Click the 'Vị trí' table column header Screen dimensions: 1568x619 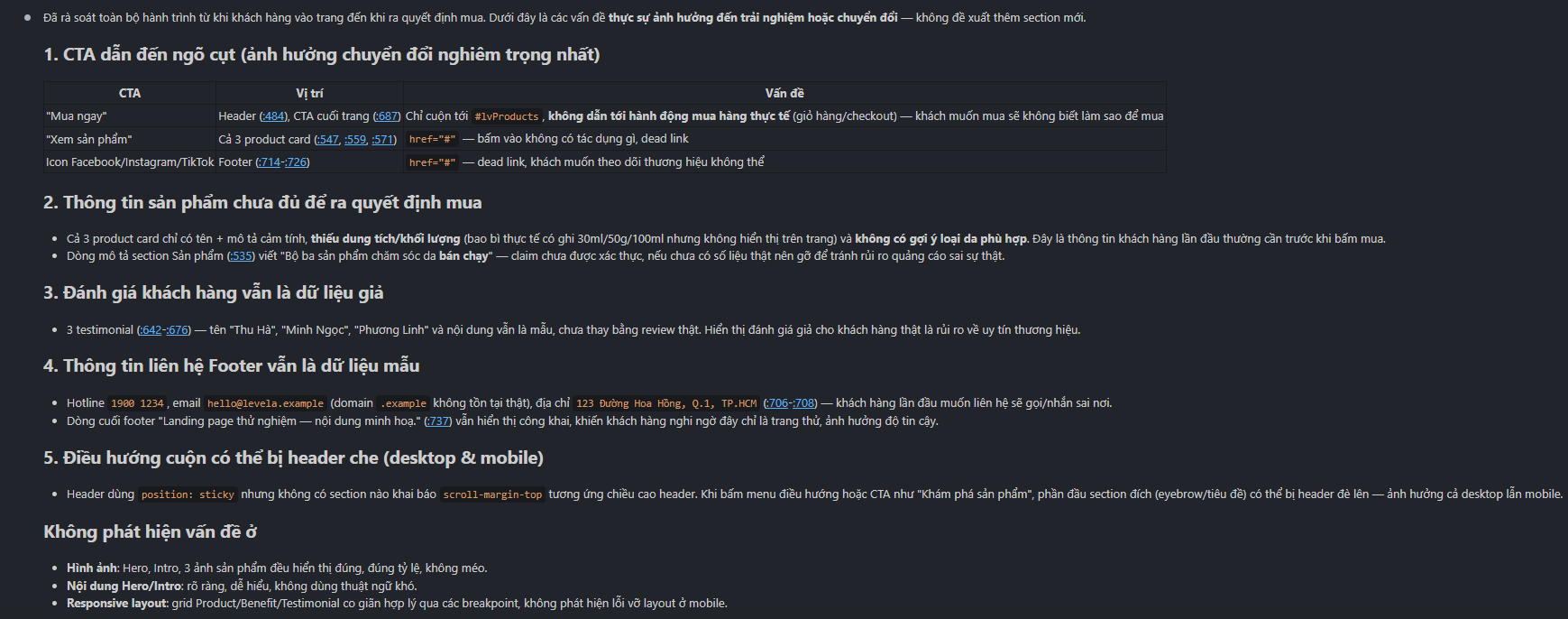point(309,93)
